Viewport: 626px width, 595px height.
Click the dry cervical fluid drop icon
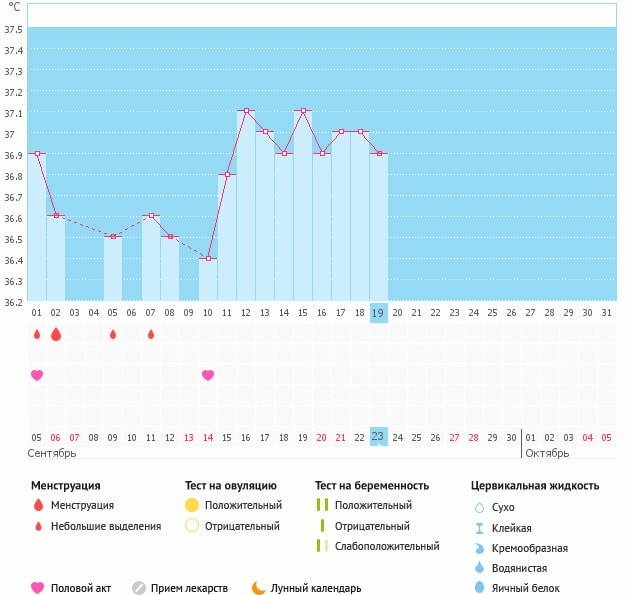pyautogui.click(x=479, y=508)
